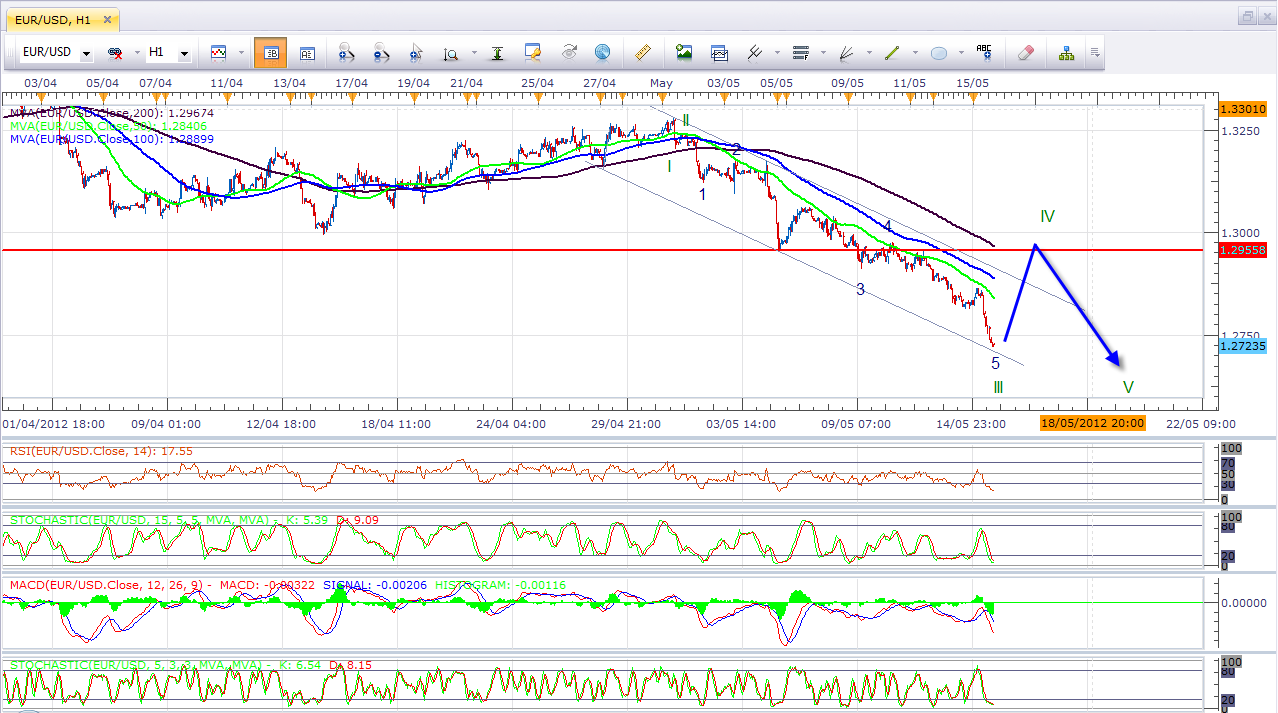Screen dimensions: 1278x713
Task: Select the eraser tool
Action: click(1024, 52)
